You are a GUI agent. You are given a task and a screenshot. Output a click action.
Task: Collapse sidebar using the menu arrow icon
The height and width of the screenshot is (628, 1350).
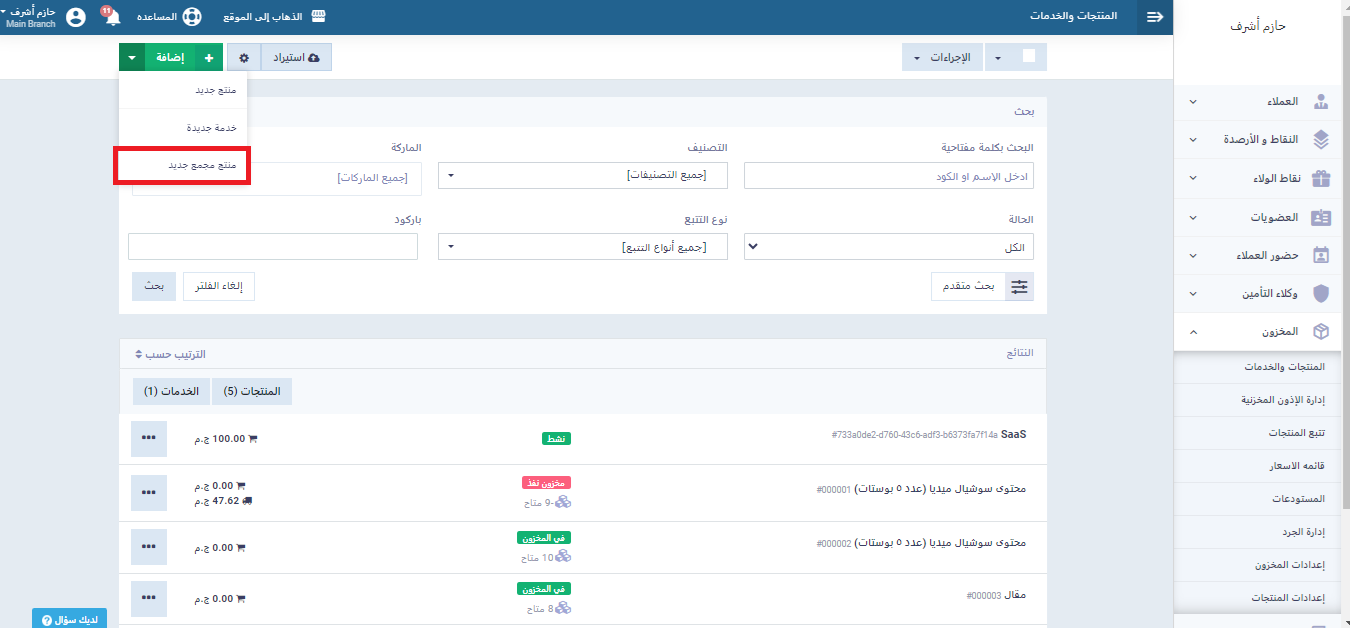[x=1155, y=17]
